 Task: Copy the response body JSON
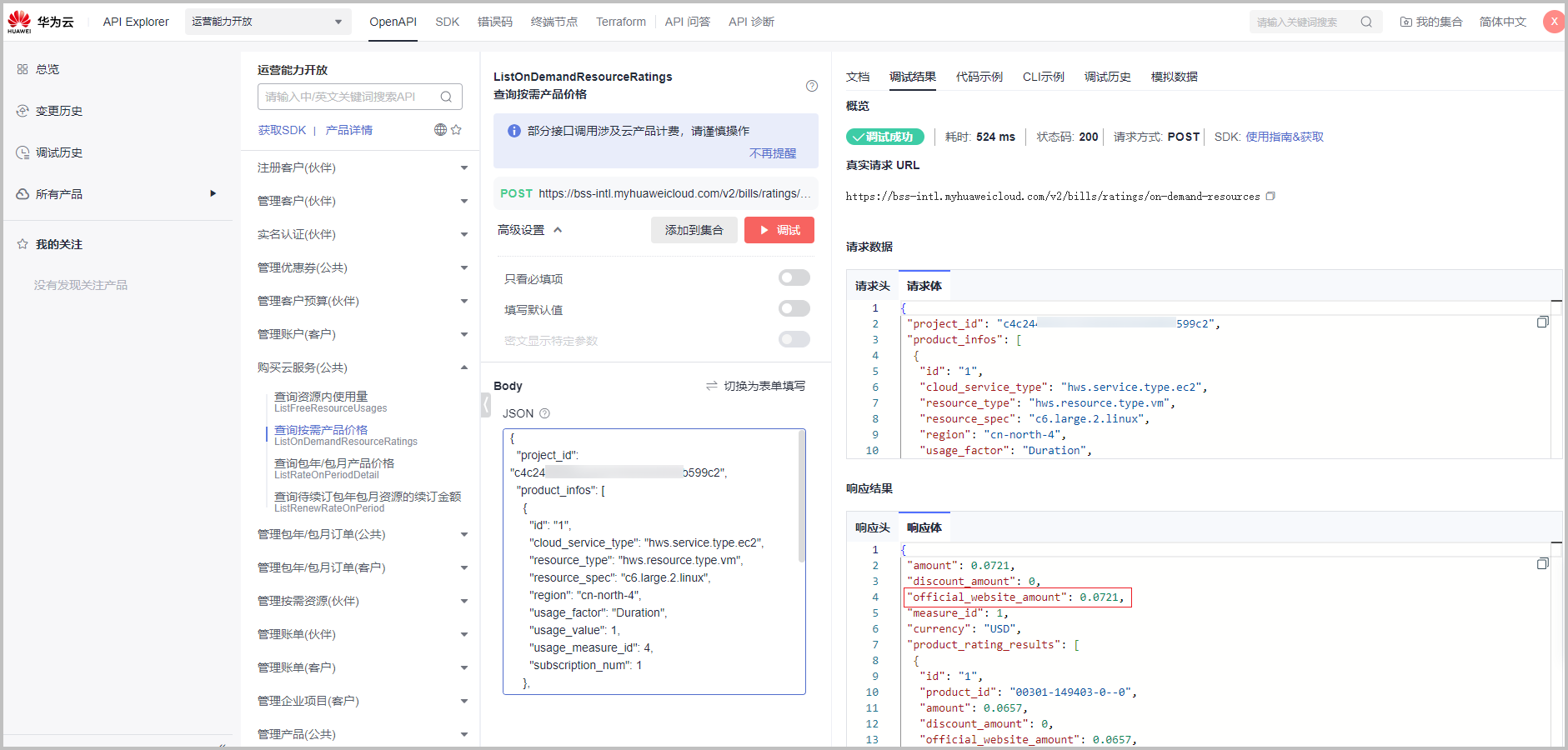click(1542, 564)
